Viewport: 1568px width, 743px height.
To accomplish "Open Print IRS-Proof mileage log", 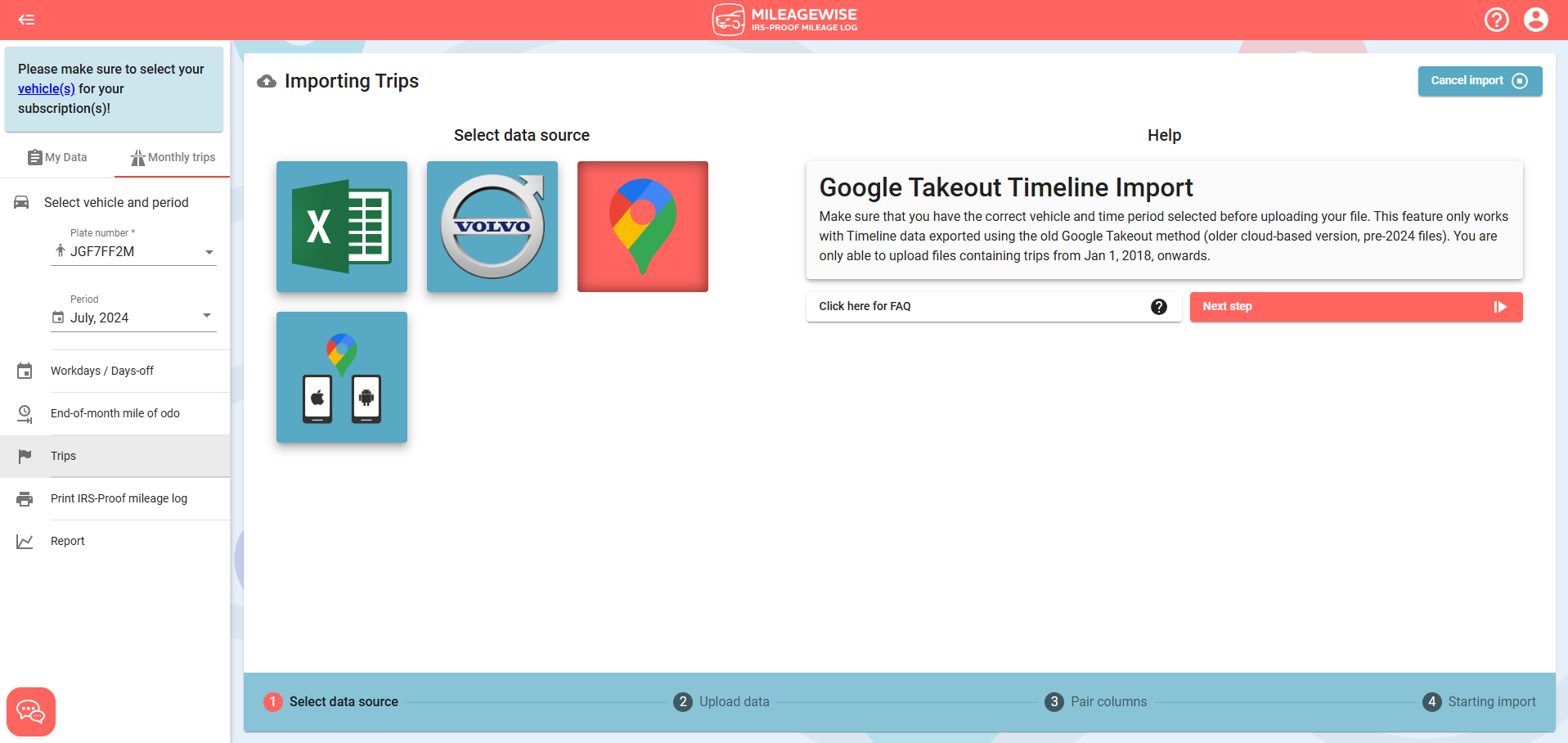I will 115,498.
